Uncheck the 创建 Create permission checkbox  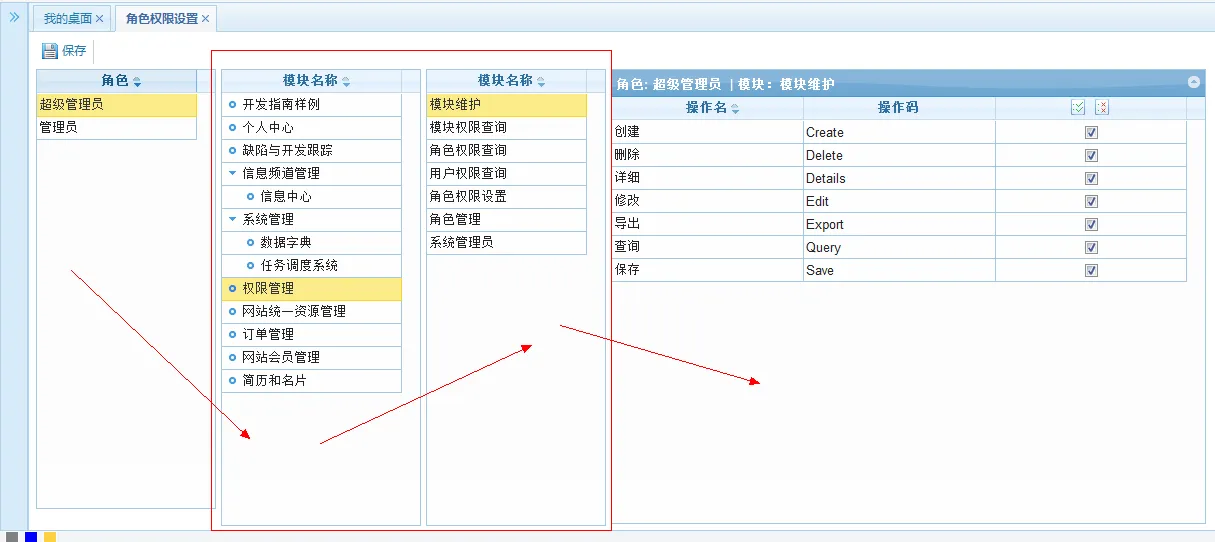click(x=1091, y=132)
